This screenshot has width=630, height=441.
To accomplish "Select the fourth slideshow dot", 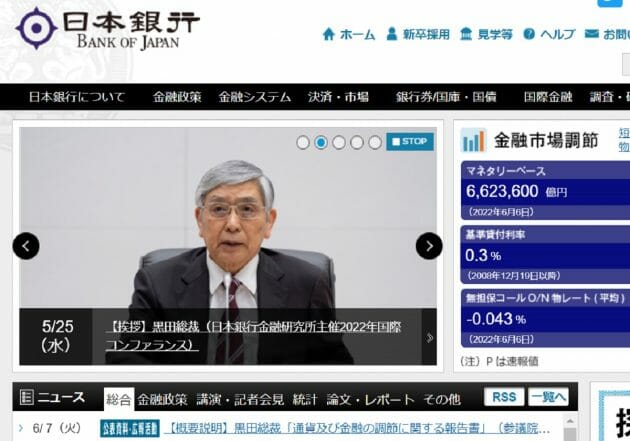I will point(357,142).
